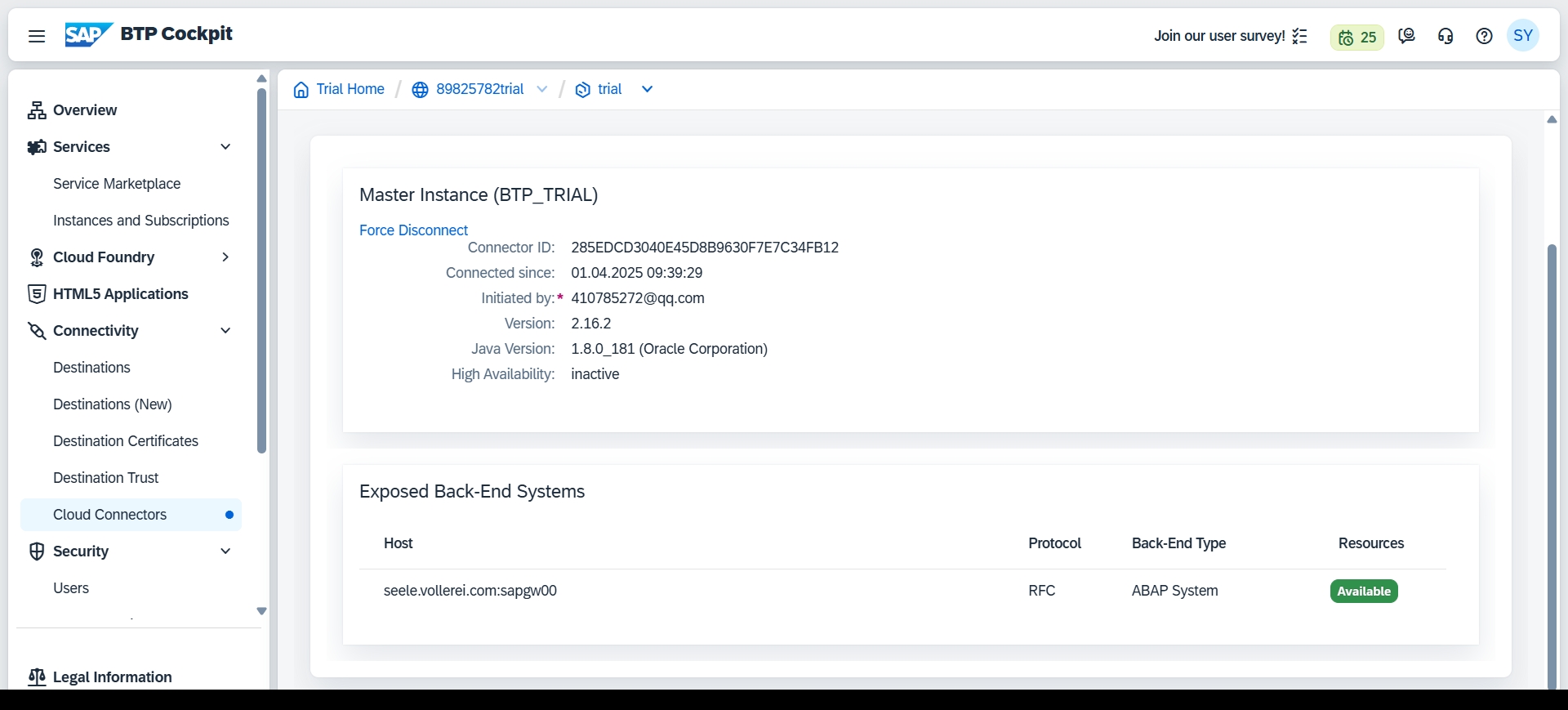Click the Version value 2.16.2
This screenshot has width=1568, height=710.
(591, 324)
